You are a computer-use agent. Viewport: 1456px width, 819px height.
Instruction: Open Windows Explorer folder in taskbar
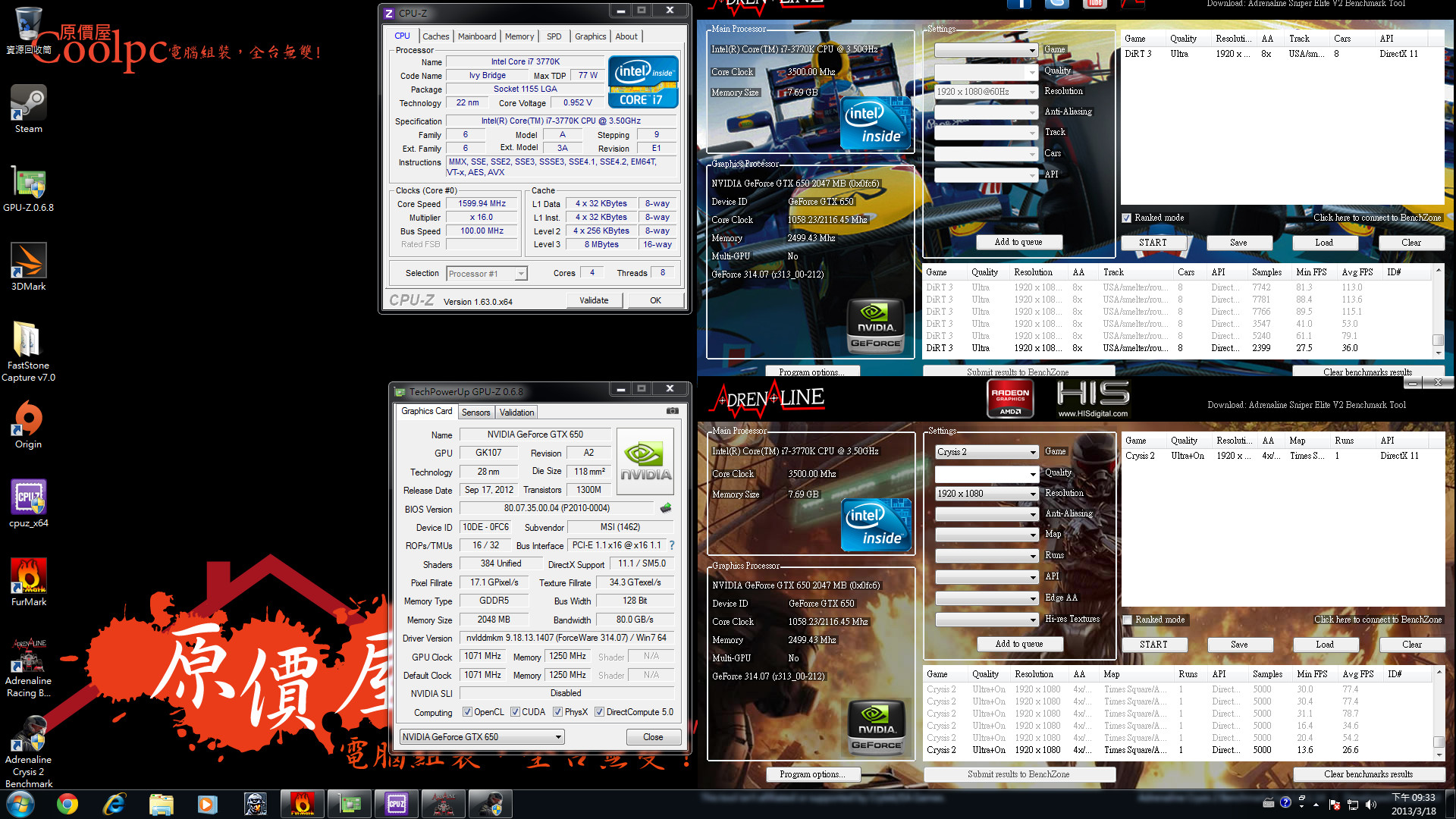click(x=162, y=804)
